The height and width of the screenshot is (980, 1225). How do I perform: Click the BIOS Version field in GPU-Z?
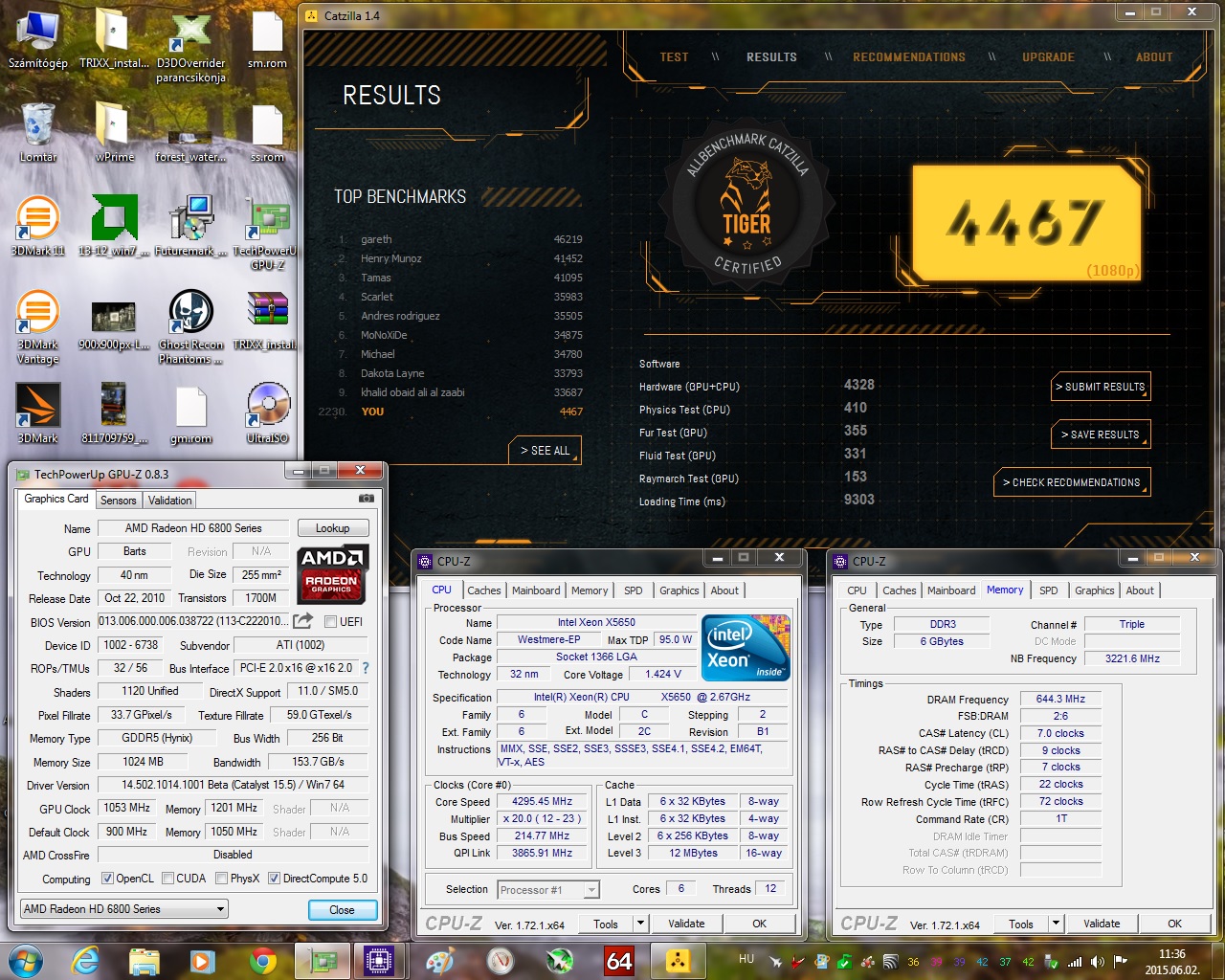click(x=192, y=622)
